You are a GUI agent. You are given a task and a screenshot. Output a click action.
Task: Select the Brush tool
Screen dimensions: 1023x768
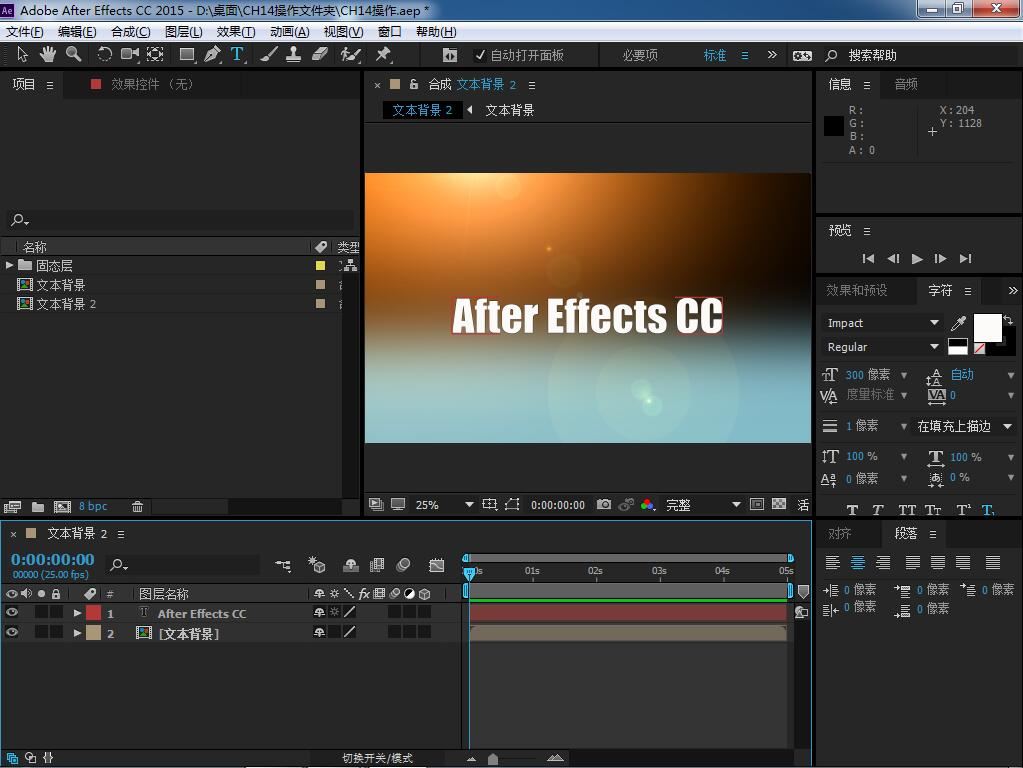(x=268, y=55)
